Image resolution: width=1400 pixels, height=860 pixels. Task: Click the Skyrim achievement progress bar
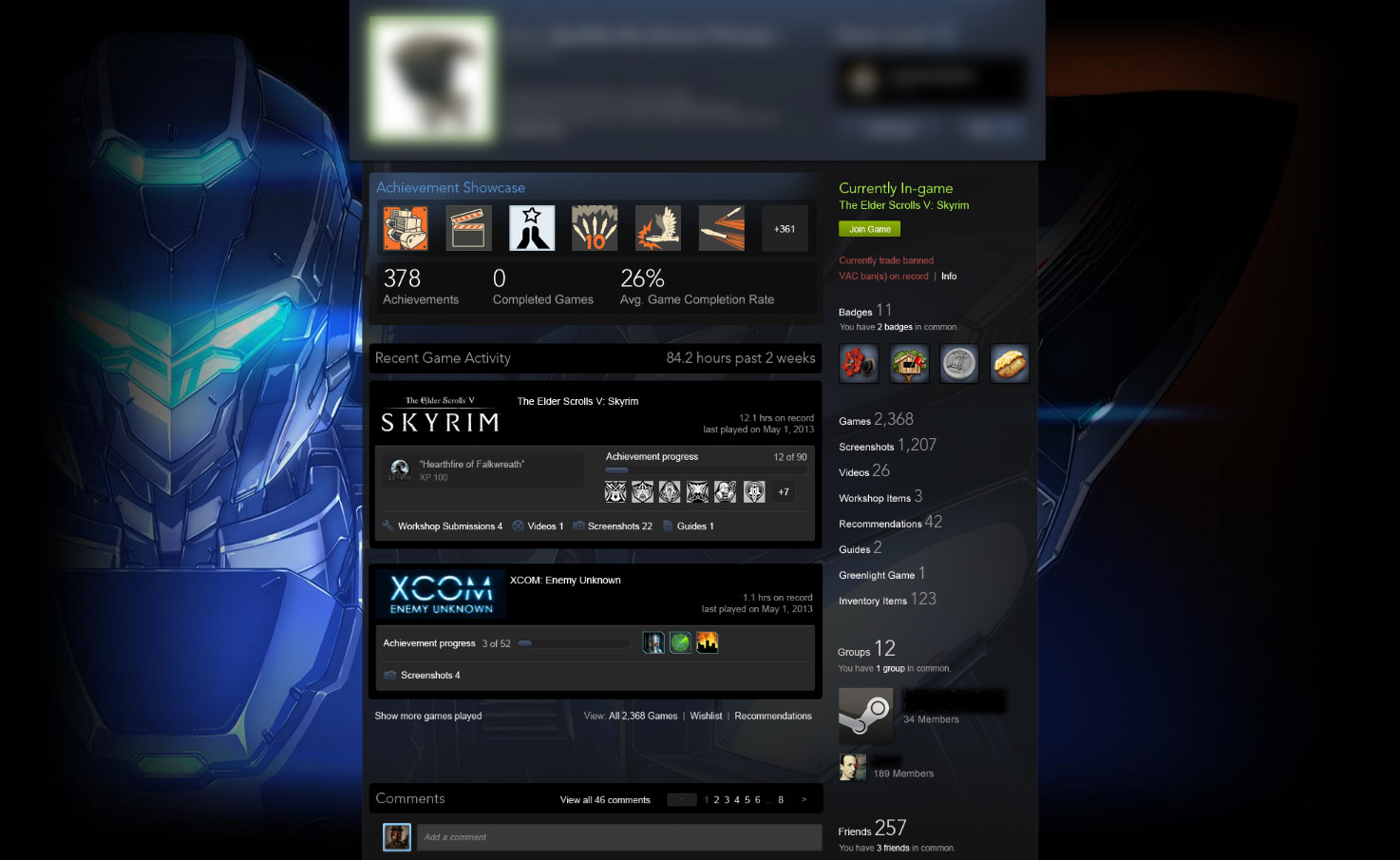click(707, 470)
